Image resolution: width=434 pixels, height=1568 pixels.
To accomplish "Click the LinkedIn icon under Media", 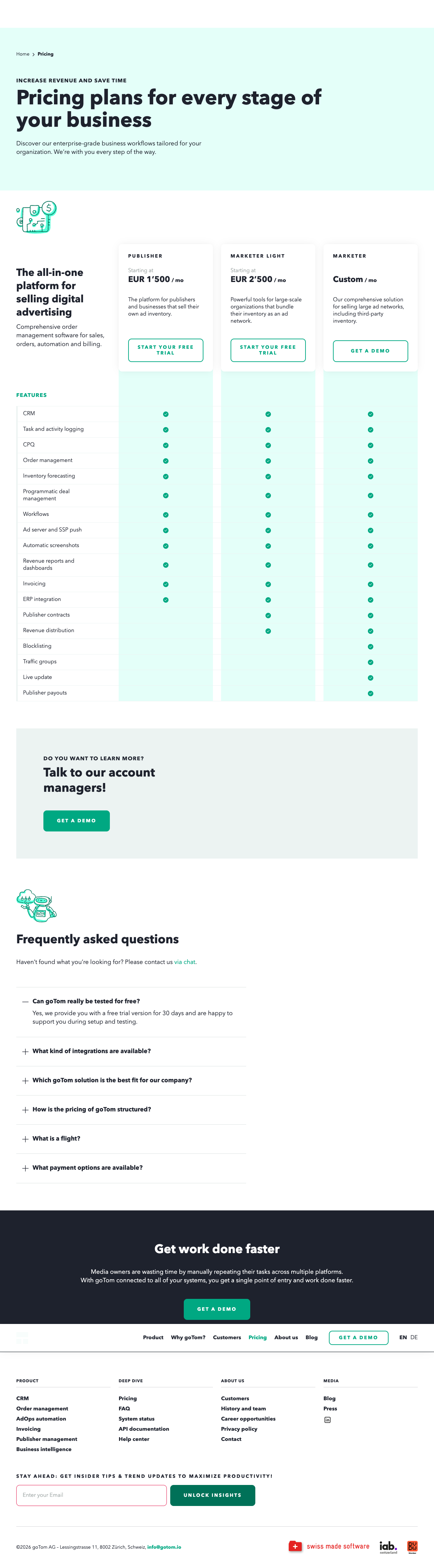I will tap(327, 1420).
